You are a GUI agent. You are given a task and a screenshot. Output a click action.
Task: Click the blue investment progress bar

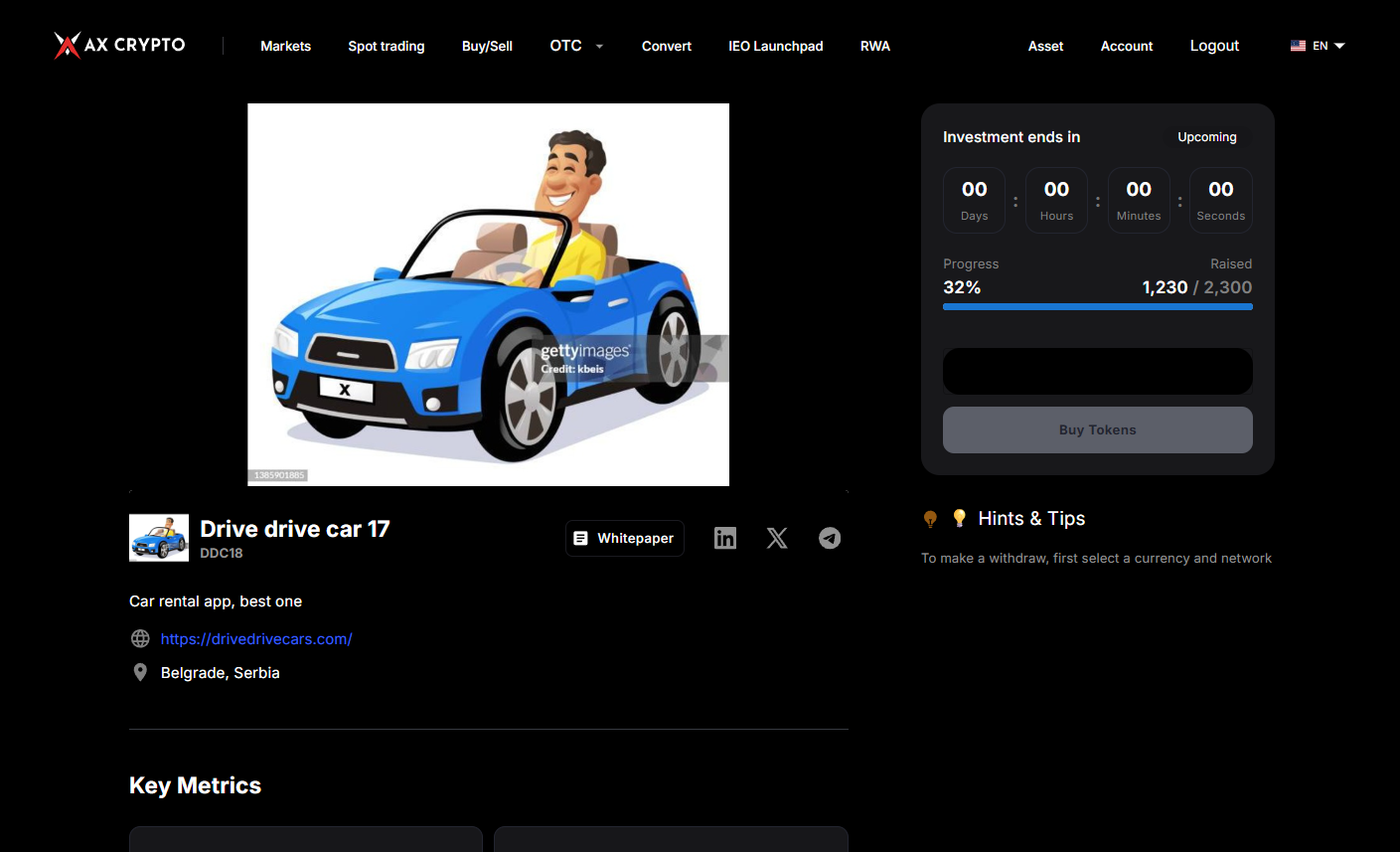(x=1098, y=307)
